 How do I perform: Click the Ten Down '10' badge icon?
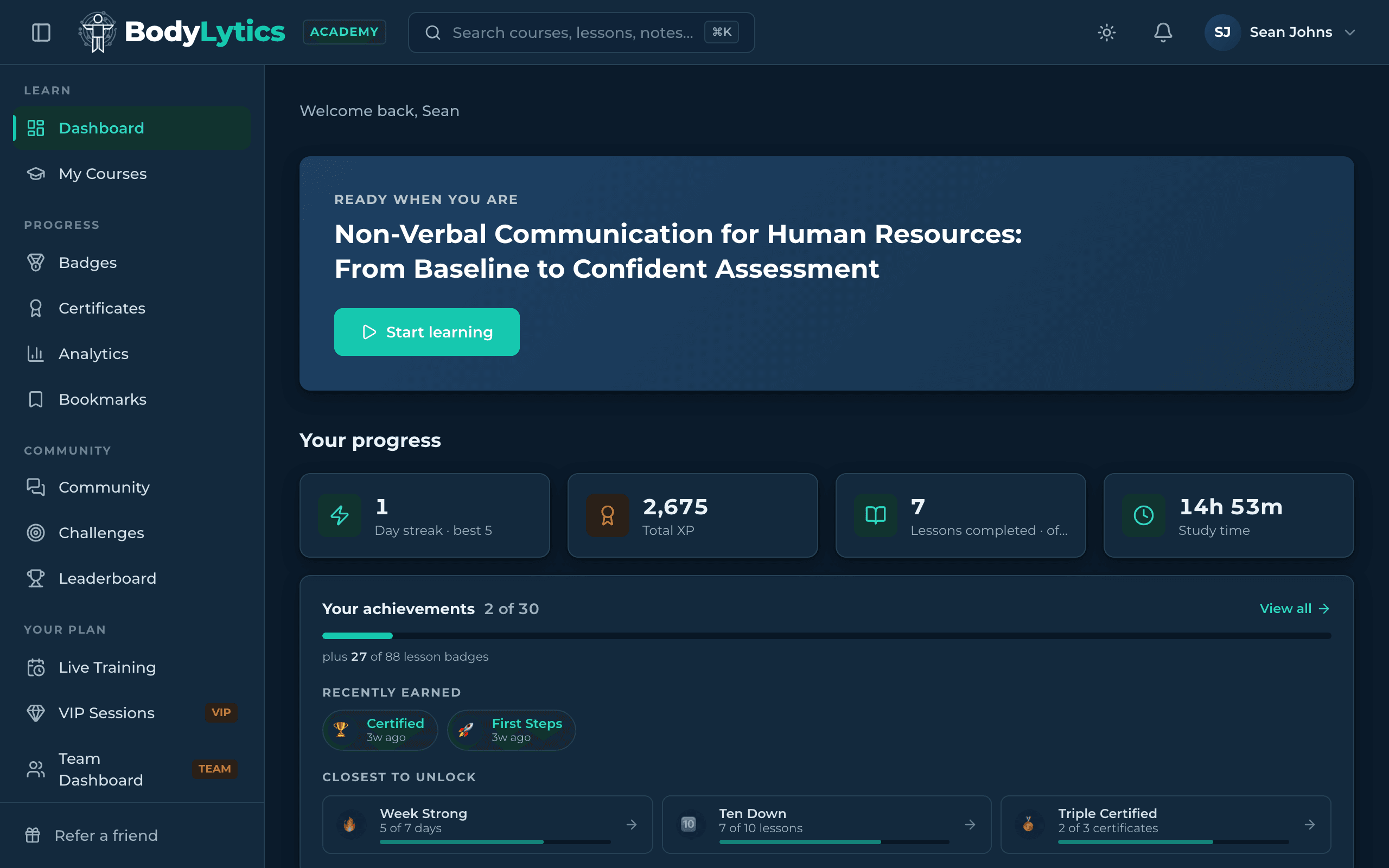688,825
